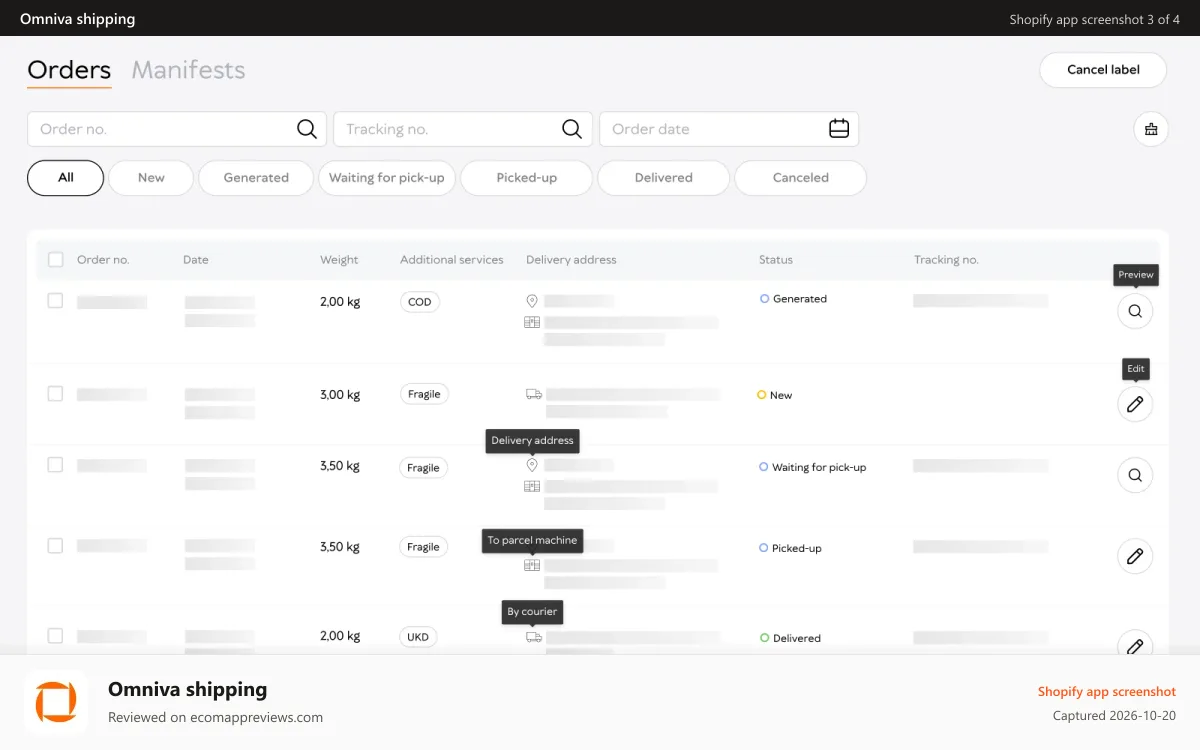Click parcel machine icon in Waiting for pick-up row
The width and height of the screenshot is (1200, 750).
click(532, 486)
